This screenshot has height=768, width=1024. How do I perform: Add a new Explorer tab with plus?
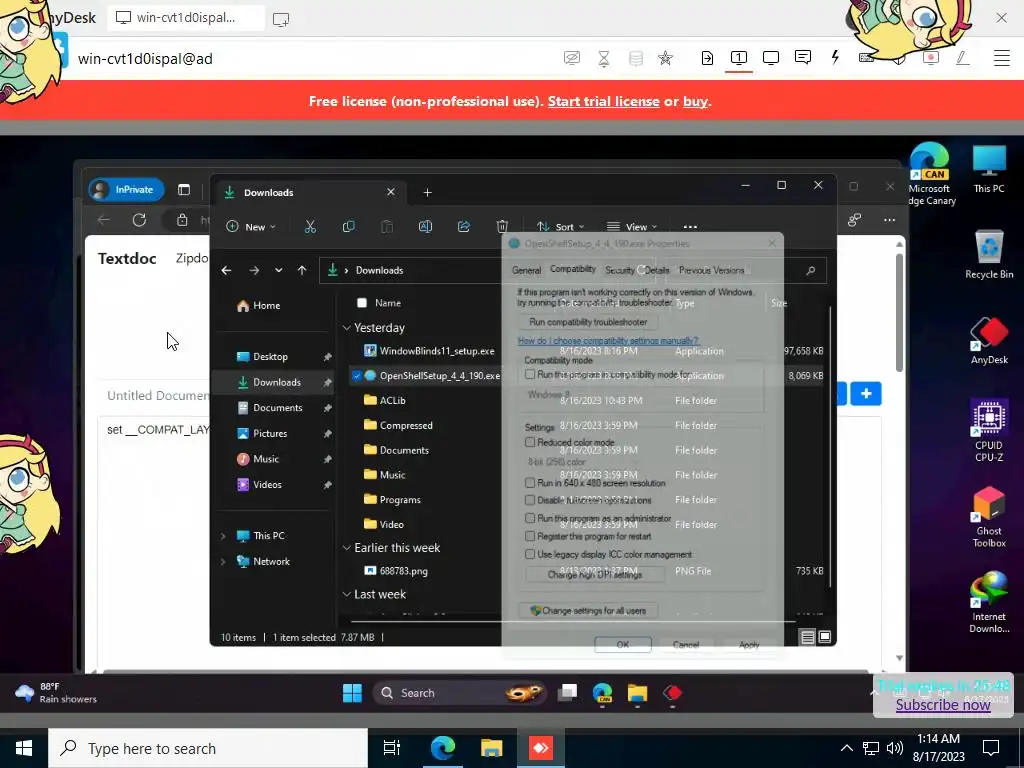[x=427, y=193]
